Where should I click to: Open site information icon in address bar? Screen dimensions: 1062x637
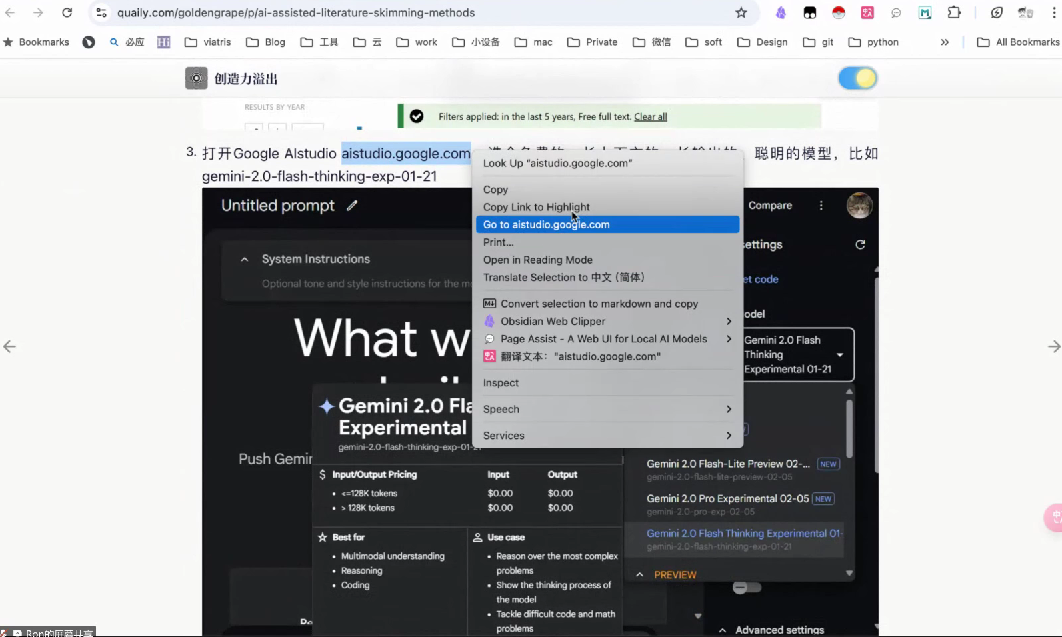[x=101, y=12]
